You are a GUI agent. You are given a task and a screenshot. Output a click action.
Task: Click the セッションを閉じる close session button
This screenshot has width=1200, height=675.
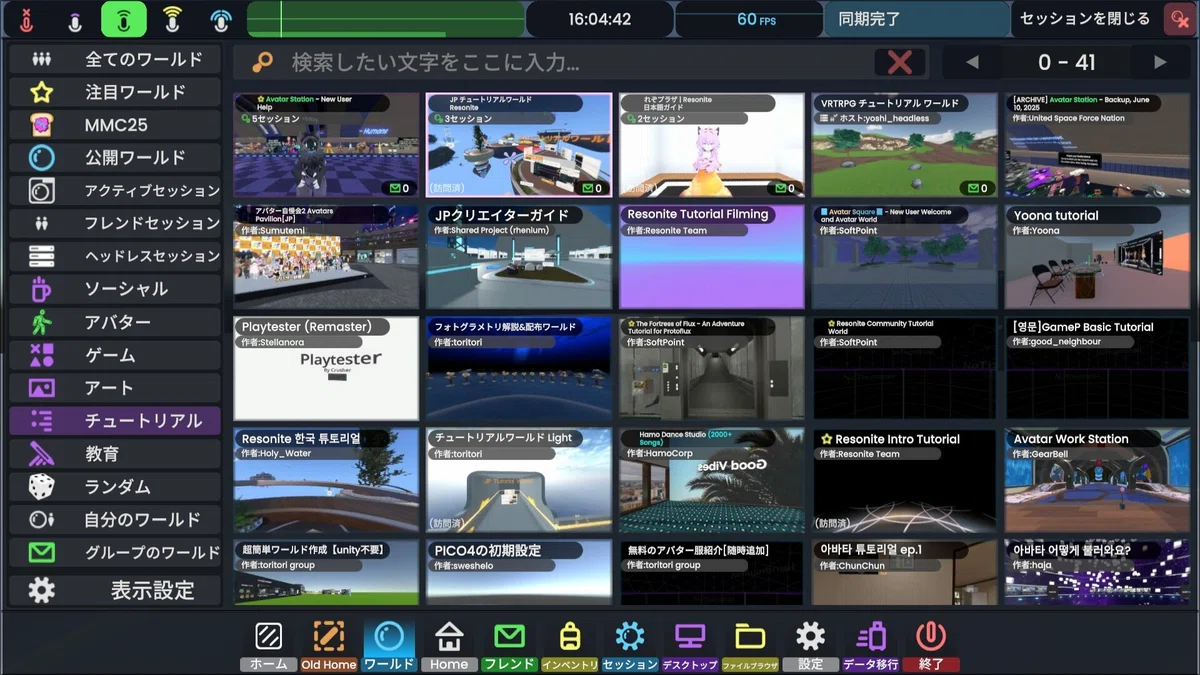1084,19
